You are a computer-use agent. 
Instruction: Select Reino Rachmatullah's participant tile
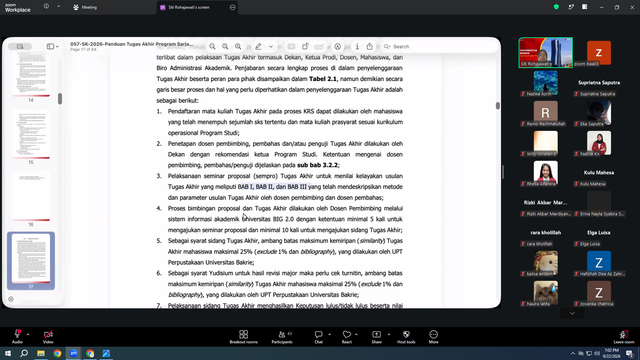point(545,113)
